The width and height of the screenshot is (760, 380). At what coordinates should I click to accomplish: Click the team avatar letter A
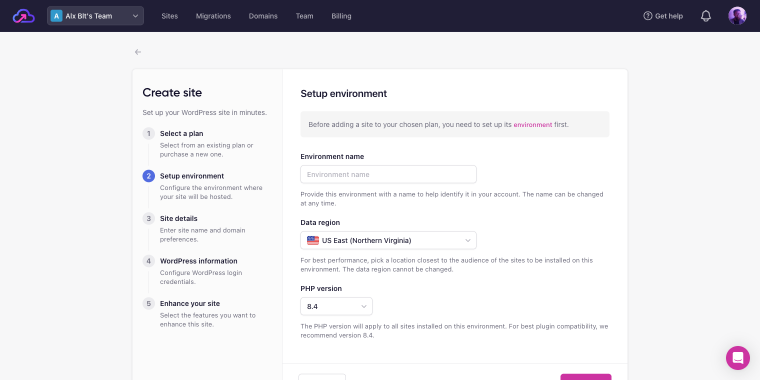click(56, 16)
